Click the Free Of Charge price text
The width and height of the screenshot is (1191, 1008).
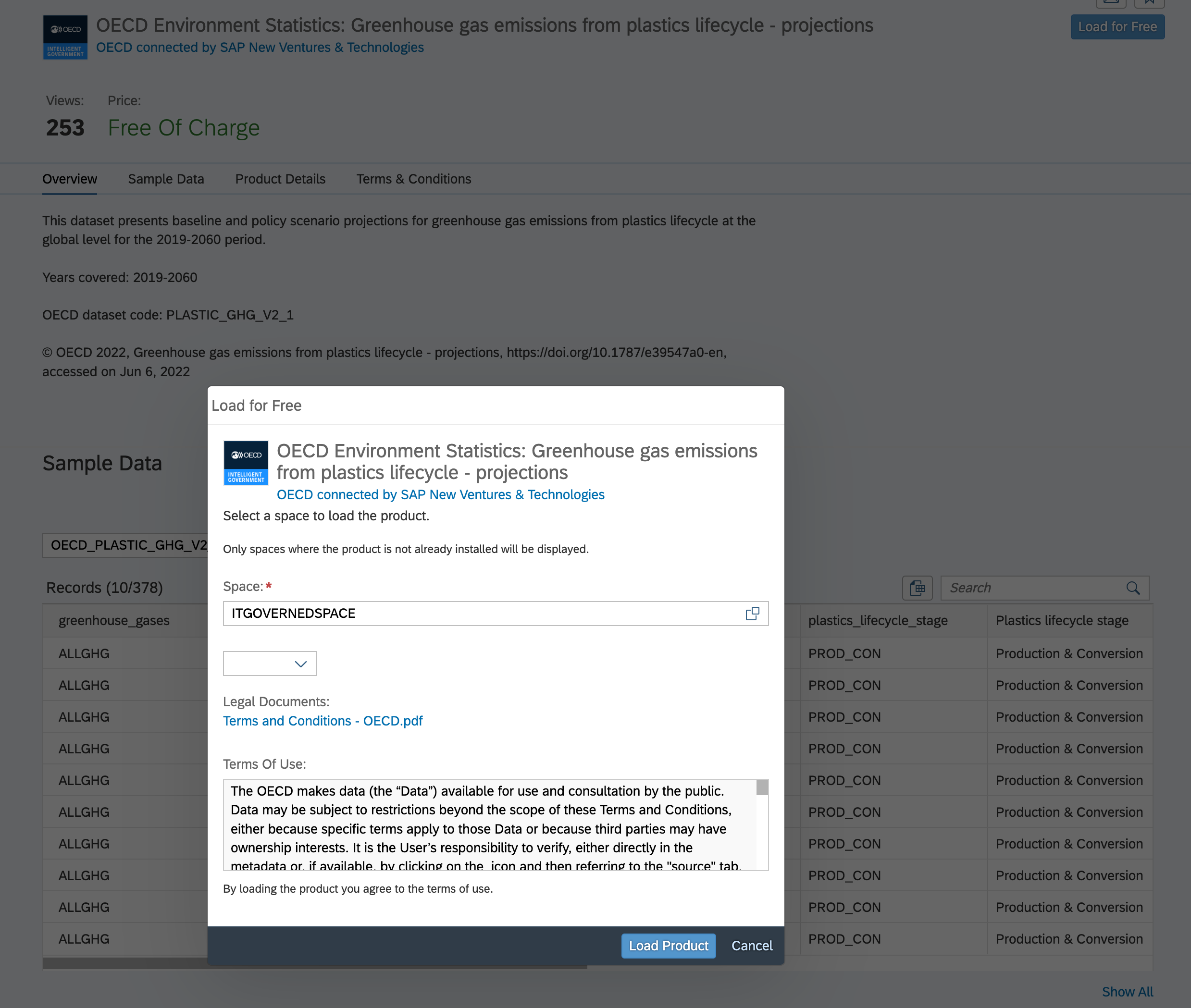184,128
